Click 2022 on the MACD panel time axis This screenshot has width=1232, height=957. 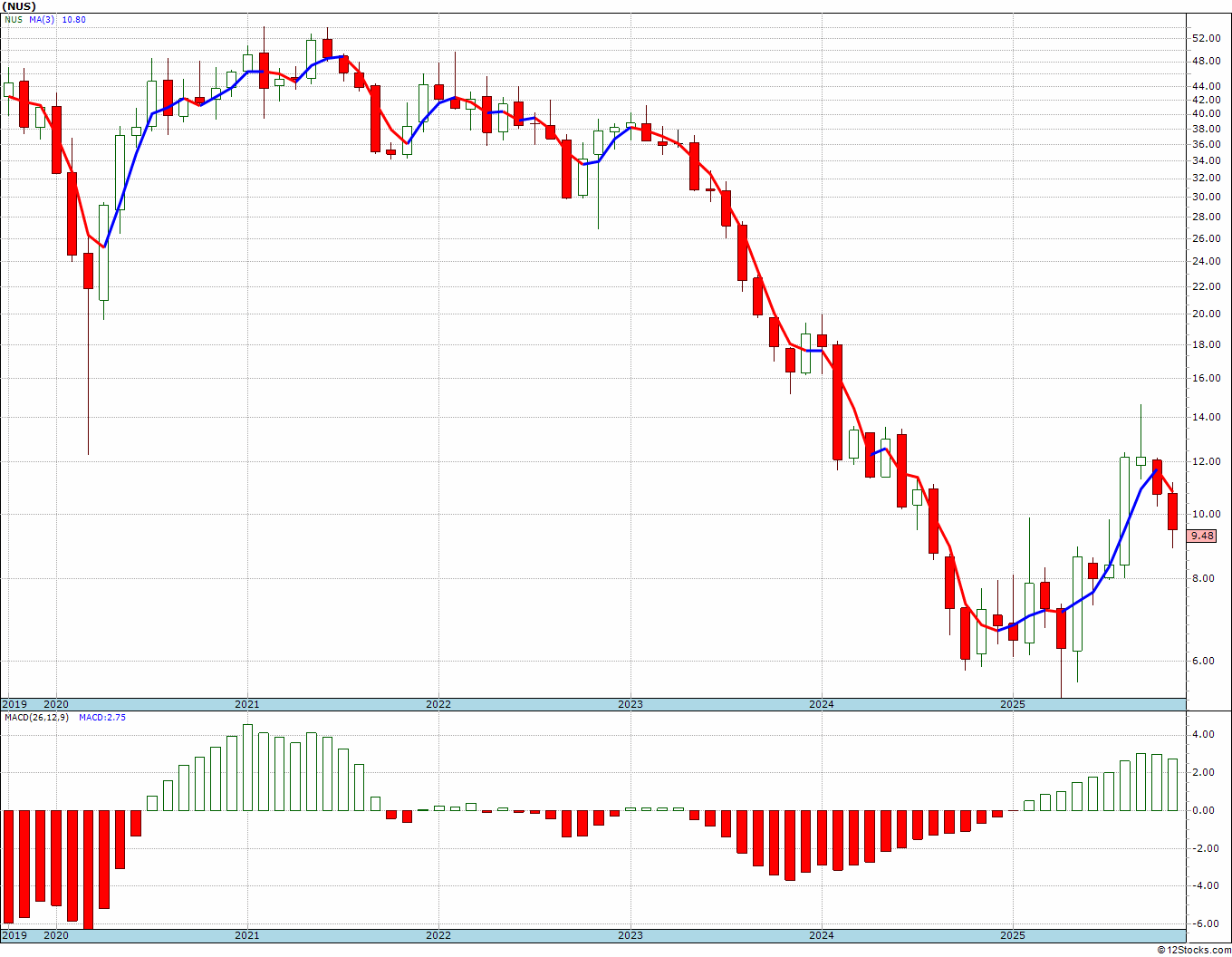[438, 935]
